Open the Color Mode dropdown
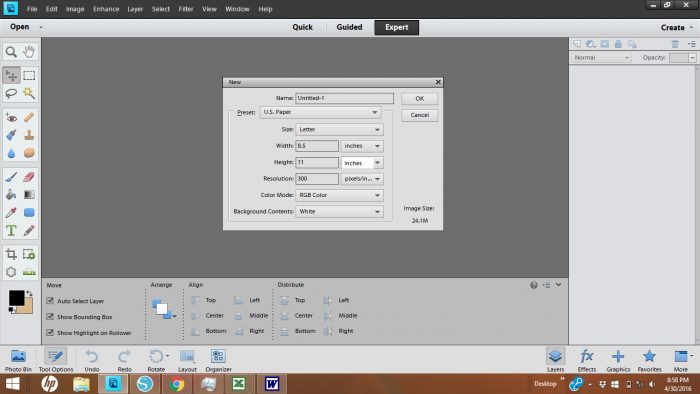The height and width of the screenshot is (394, 700). click(x=339, y=195)
